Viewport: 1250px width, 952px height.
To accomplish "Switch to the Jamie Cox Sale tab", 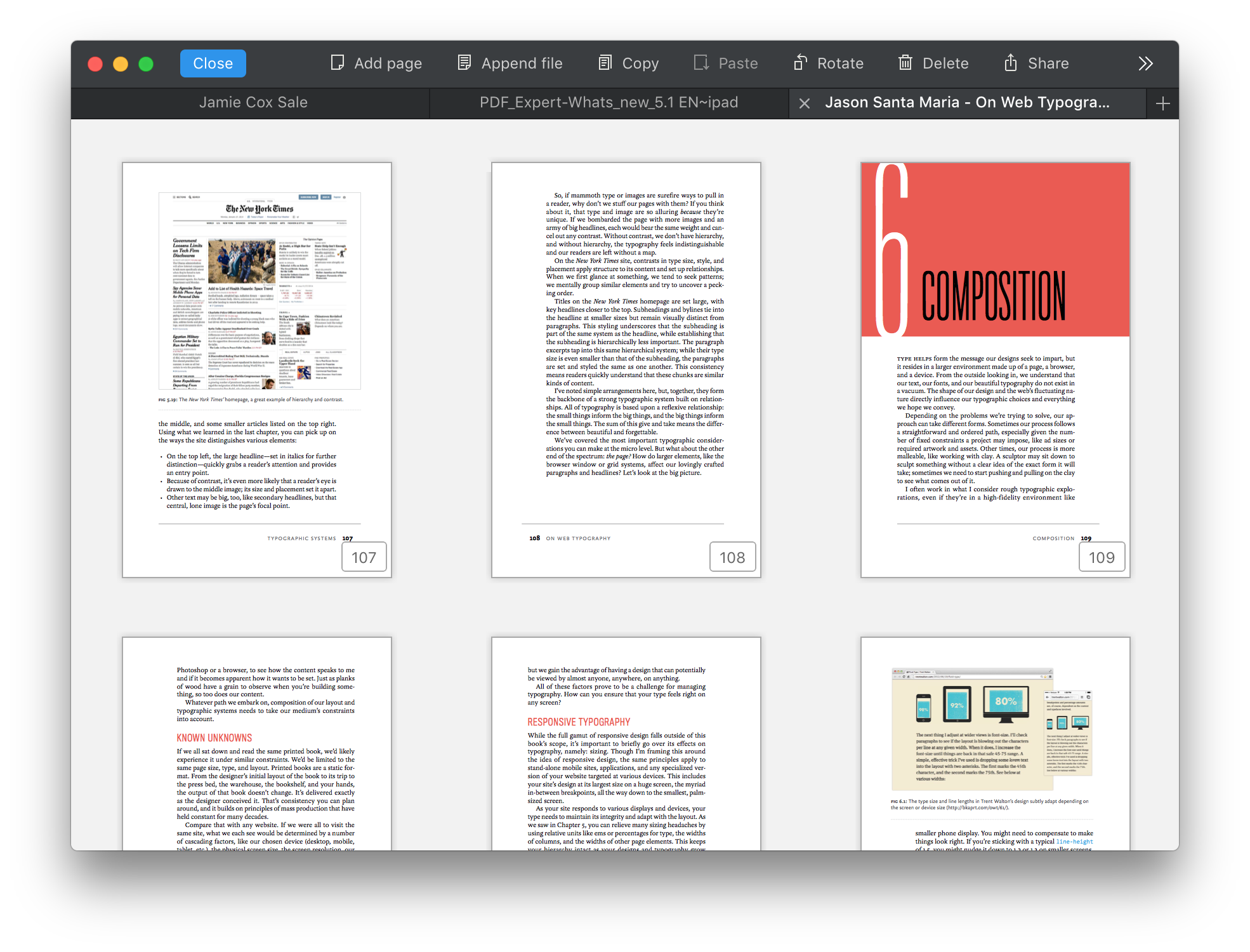I will (254, 102).
